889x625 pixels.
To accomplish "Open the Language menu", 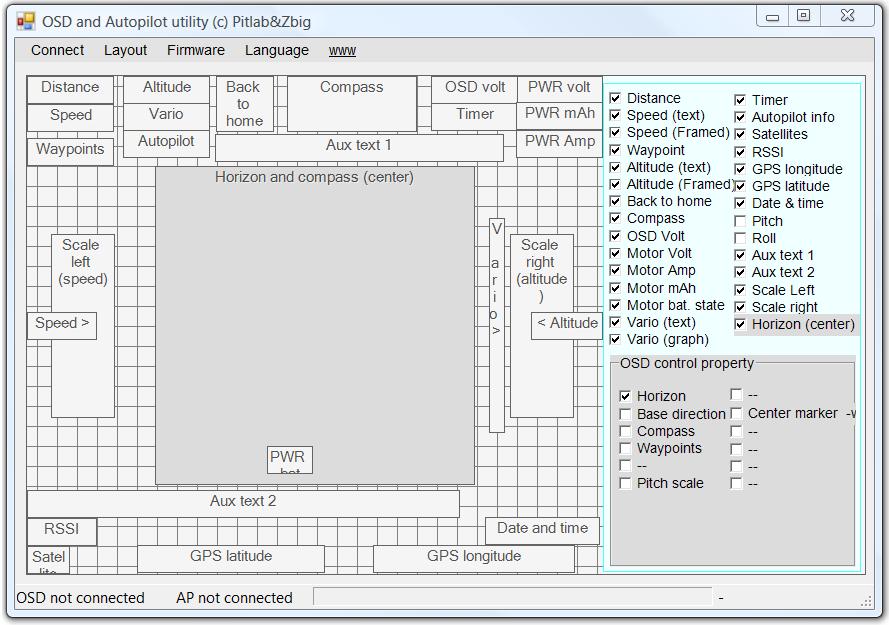I will [x=277, y=50].
